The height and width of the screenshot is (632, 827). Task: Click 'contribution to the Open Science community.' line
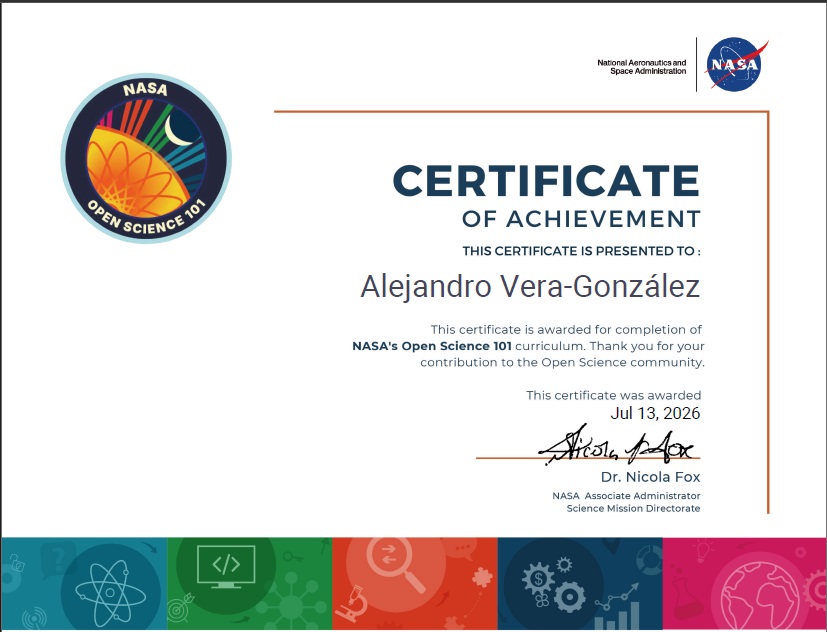pyautogui.click(x=562, y=362)
